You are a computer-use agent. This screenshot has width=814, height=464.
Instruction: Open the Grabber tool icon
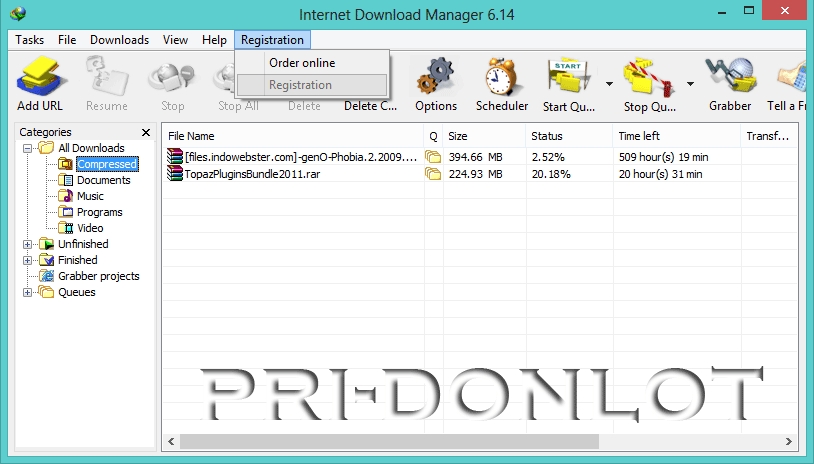[730, 77]
